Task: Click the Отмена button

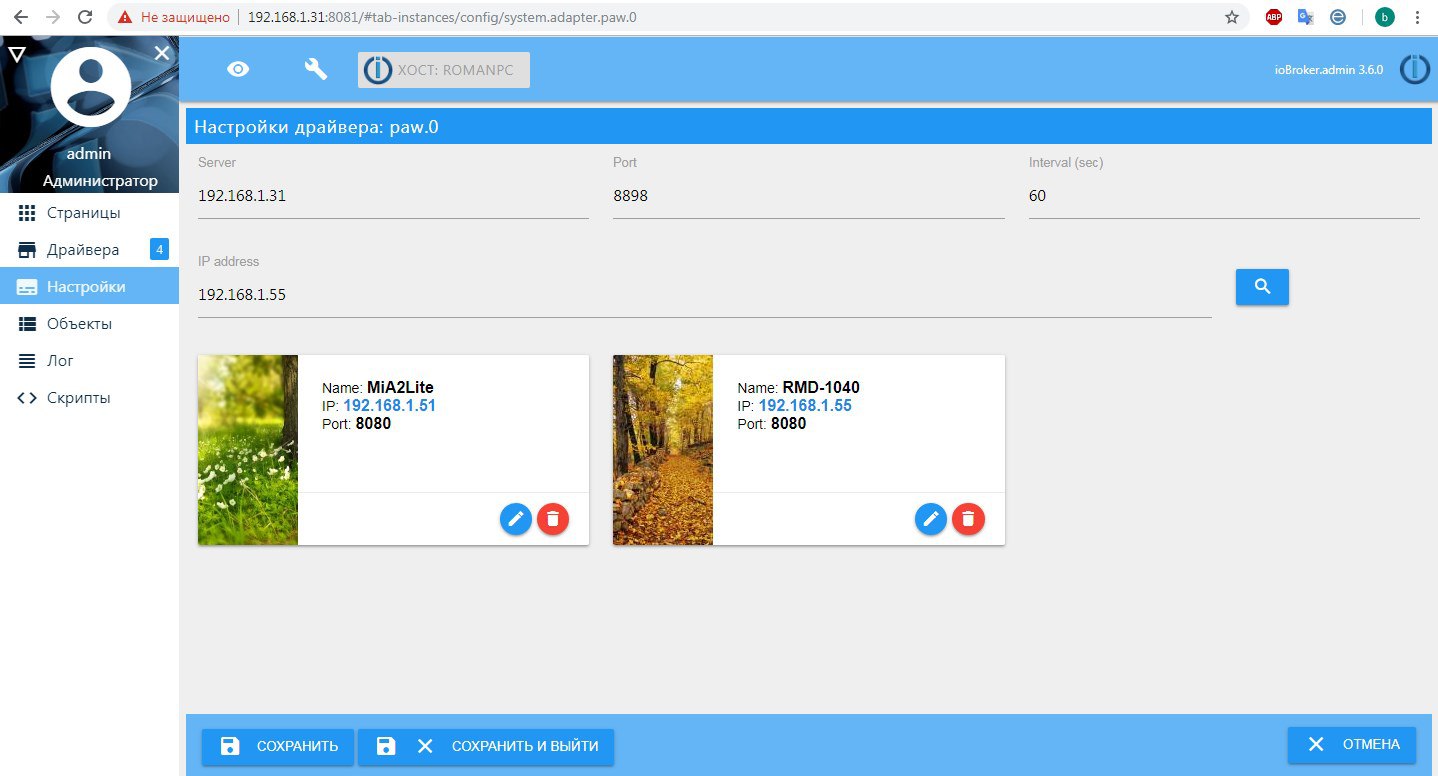Action: point(1352,745)
